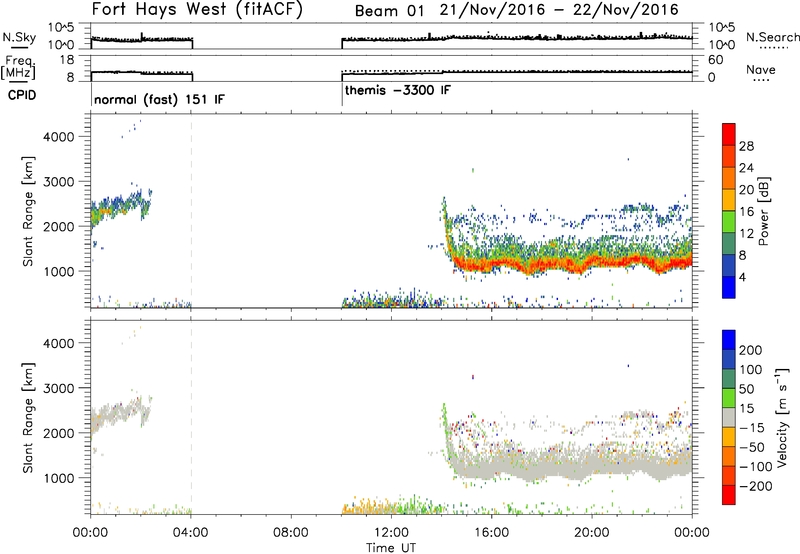Click the 'Slant Range [km]' label of power panel
800x554 pixels.
[x=28, y=211]
